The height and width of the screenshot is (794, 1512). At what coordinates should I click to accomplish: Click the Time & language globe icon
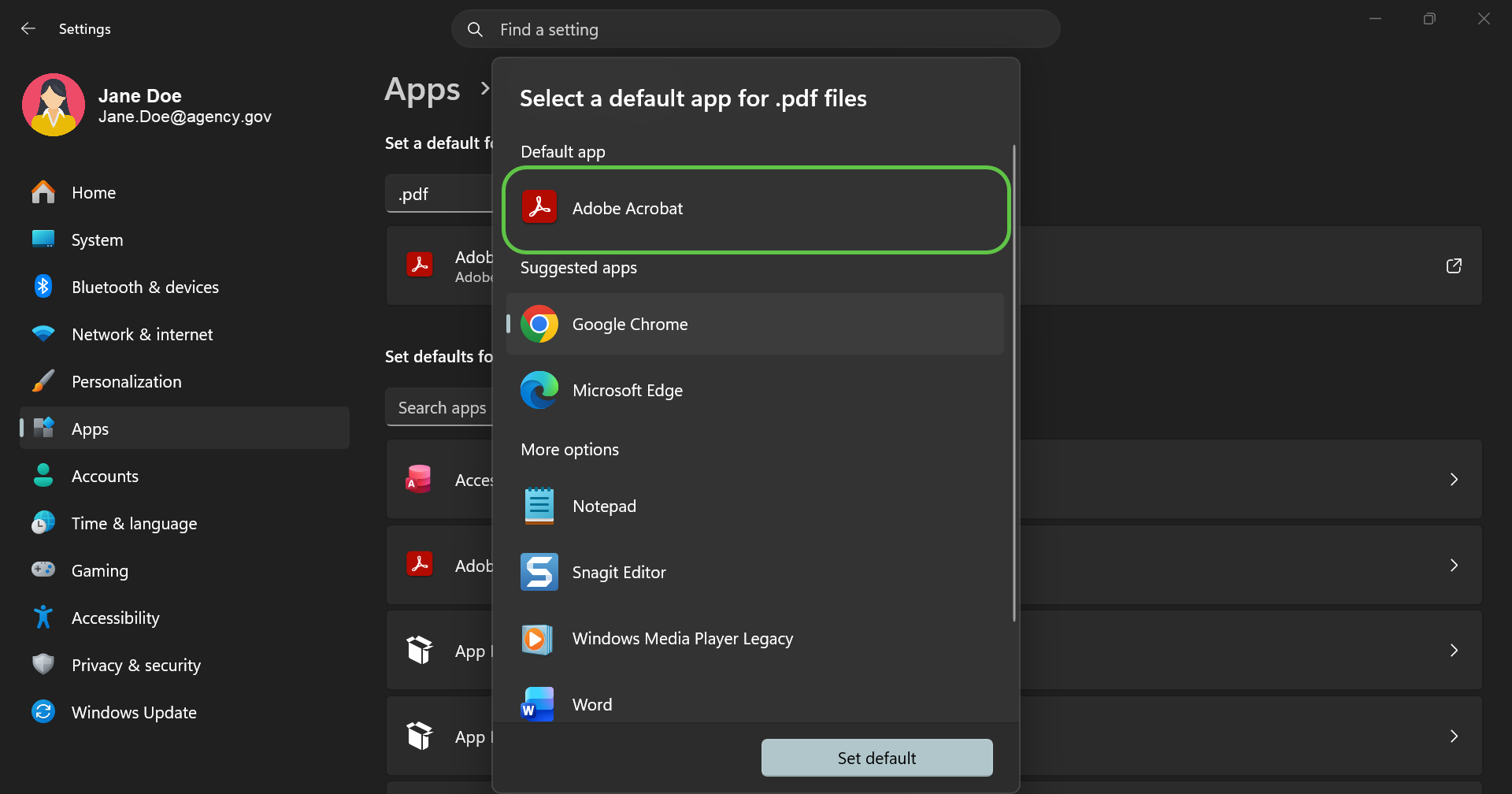coord(43,522)
